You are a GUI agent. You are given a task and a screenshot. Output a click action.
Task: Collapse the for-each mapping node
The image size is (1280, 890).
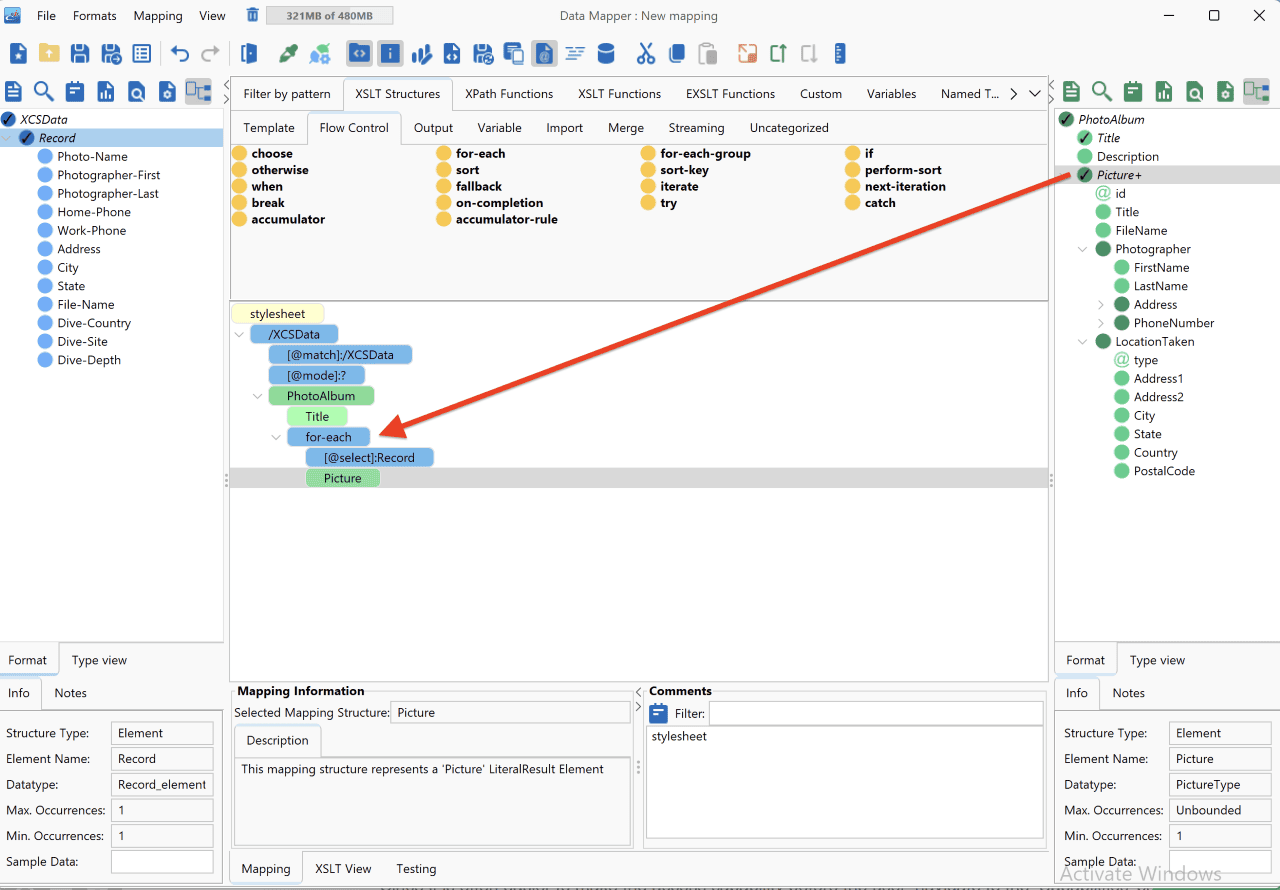(x=277, y=437)
